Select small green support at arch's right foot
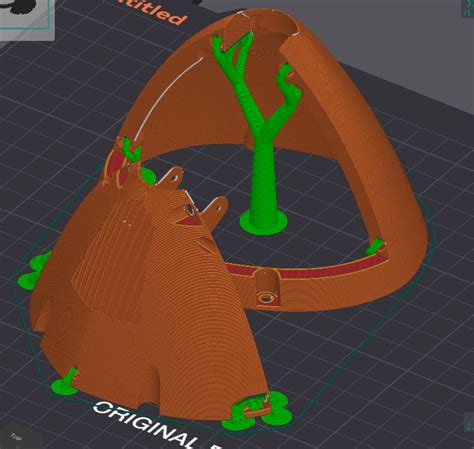The height and width of the screenshot is (449, 474). (375, 246)
